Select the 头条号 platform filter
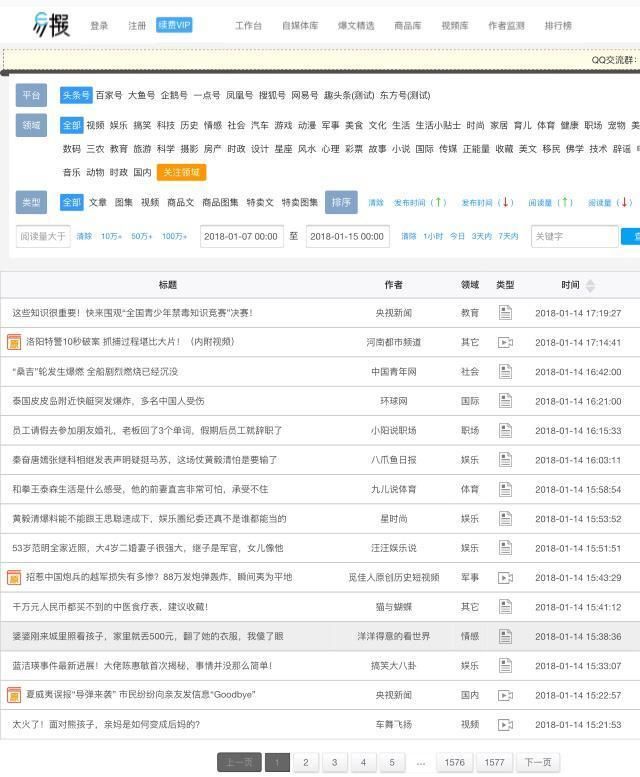 pyautogui.click(x=75, y=96)
